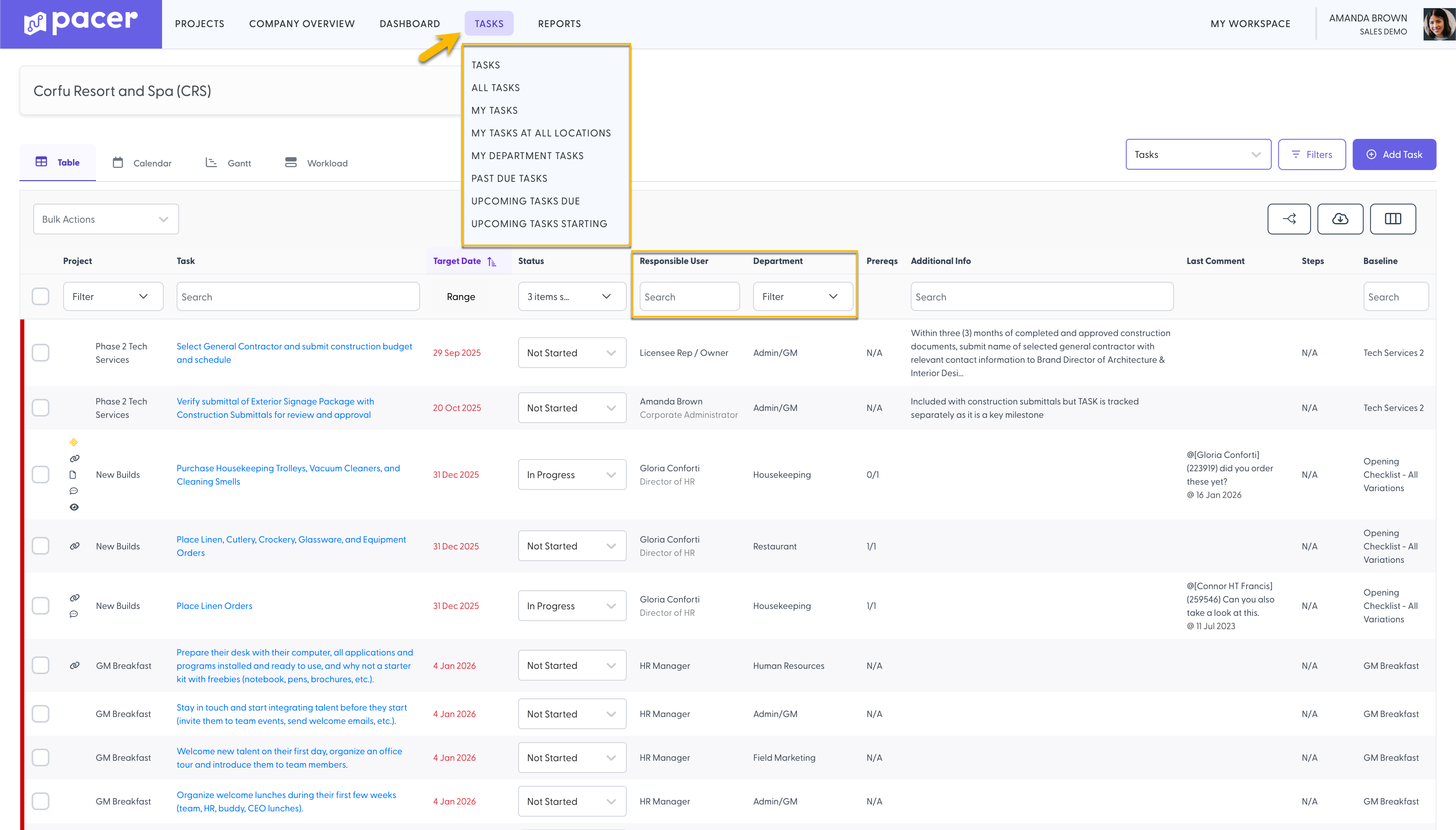This screenshot has height=830, width=1456.
Task: Switch to Calendar view
Action: 142,163
